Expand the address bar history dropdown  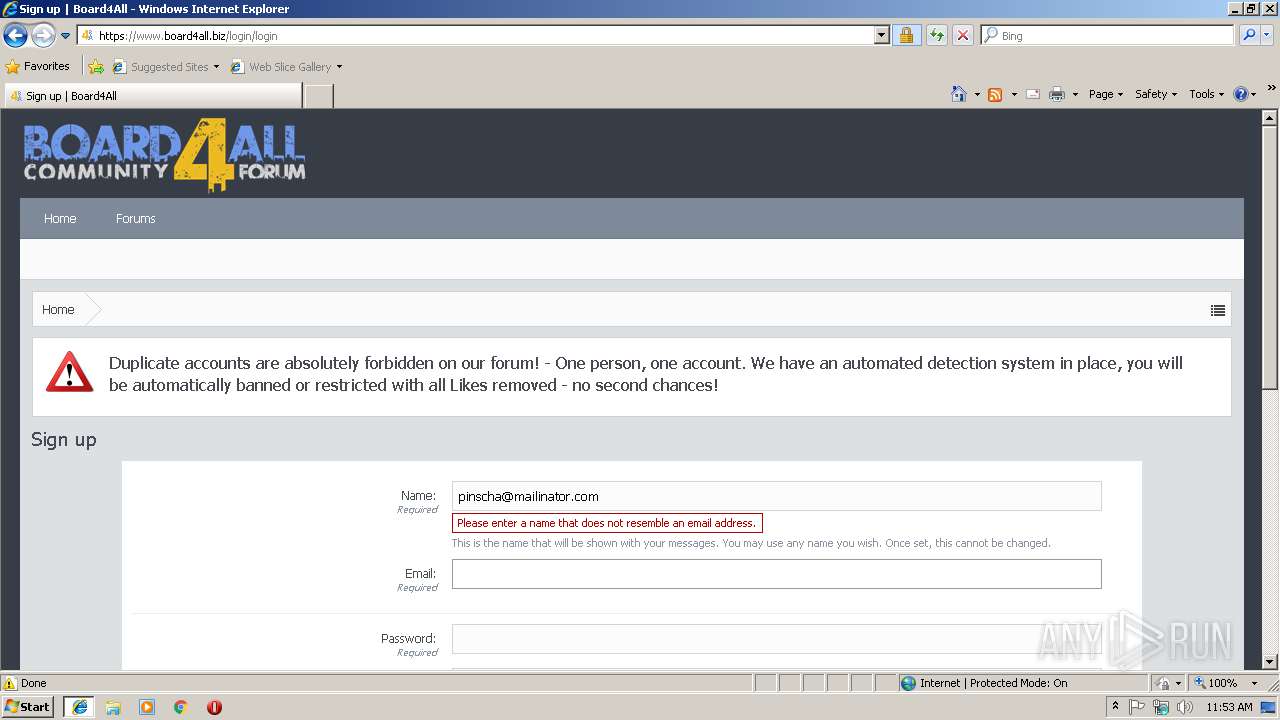pyautogui.click(x=881, y=35)
